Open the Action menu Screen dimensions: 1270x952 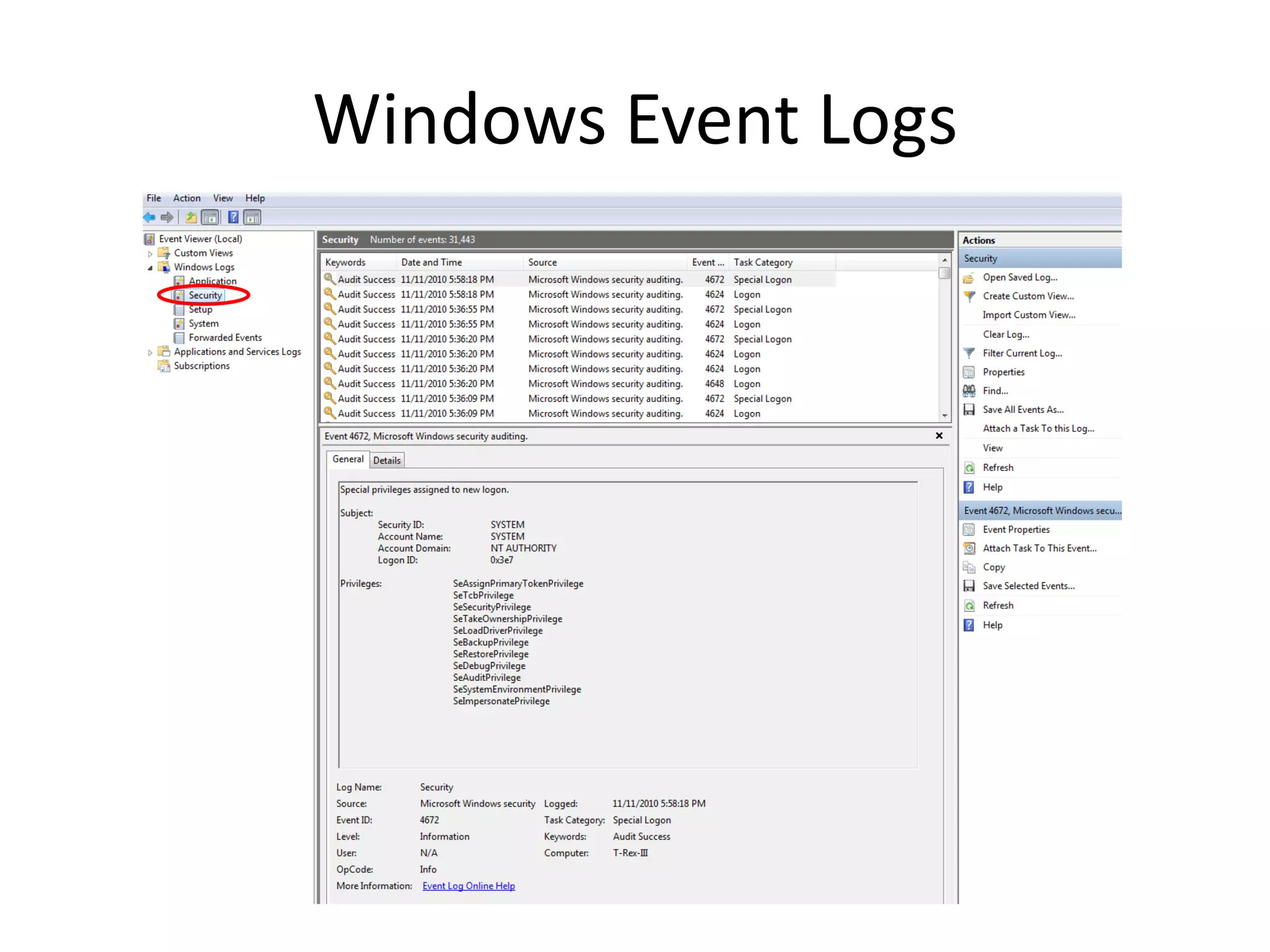187,198
